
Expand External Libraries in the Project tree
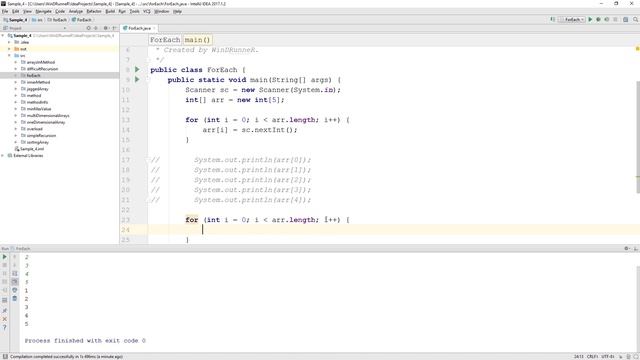(x=3, y=156)
